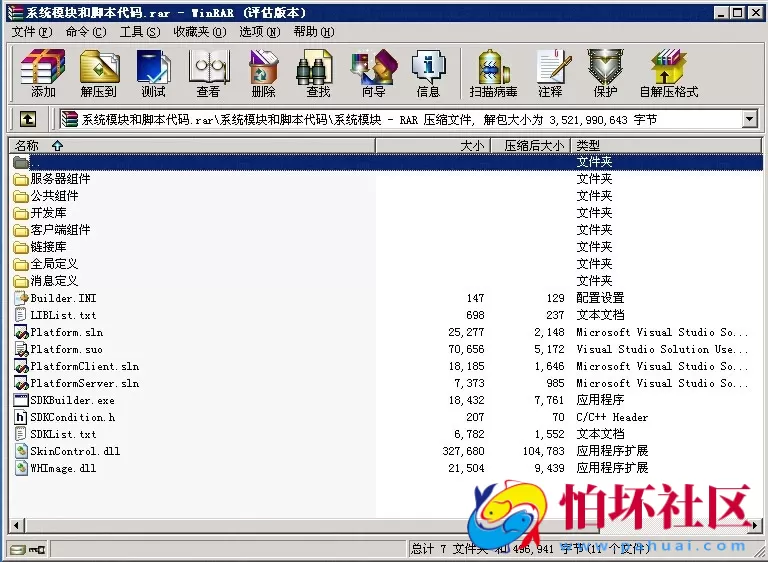Sort by the 大小 column header

click(x=433, y=146)
